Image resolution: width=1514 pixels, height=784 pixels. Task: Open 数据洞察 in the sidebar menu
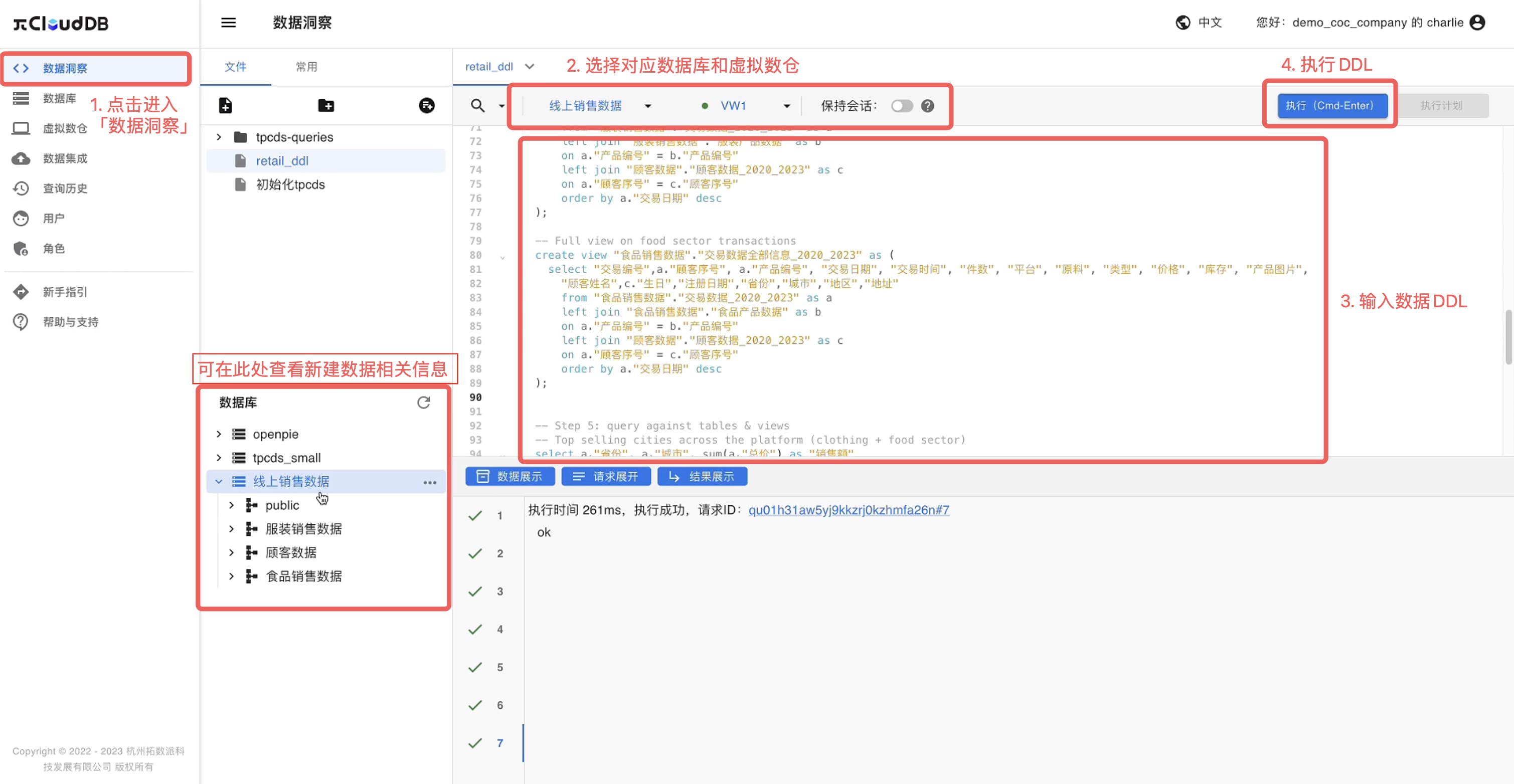click(x=96, y=68)
